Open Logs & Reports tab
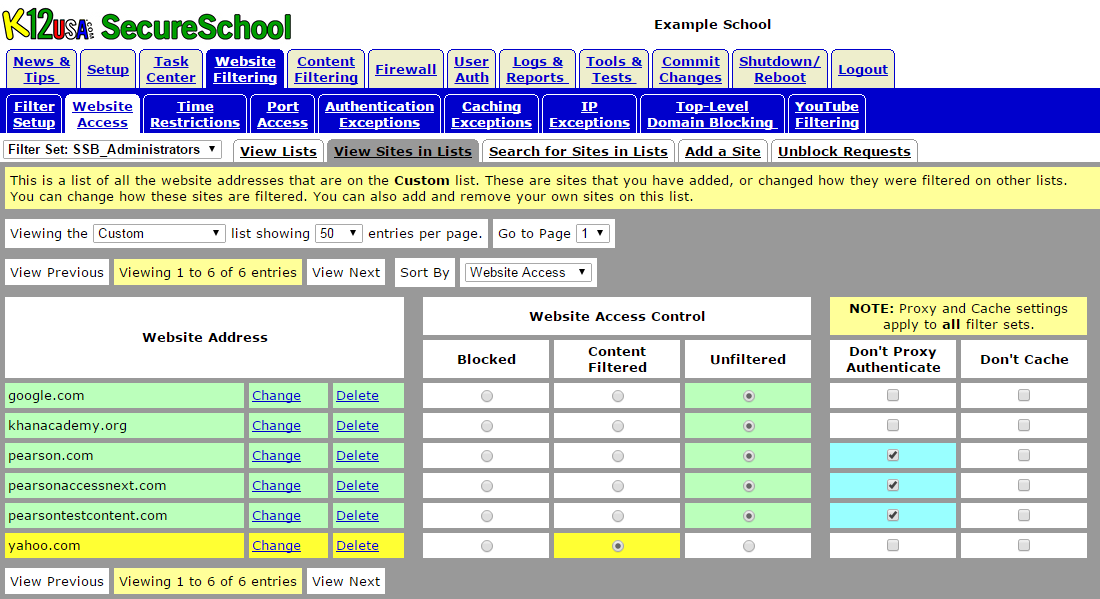 click(x=537, y=69)
